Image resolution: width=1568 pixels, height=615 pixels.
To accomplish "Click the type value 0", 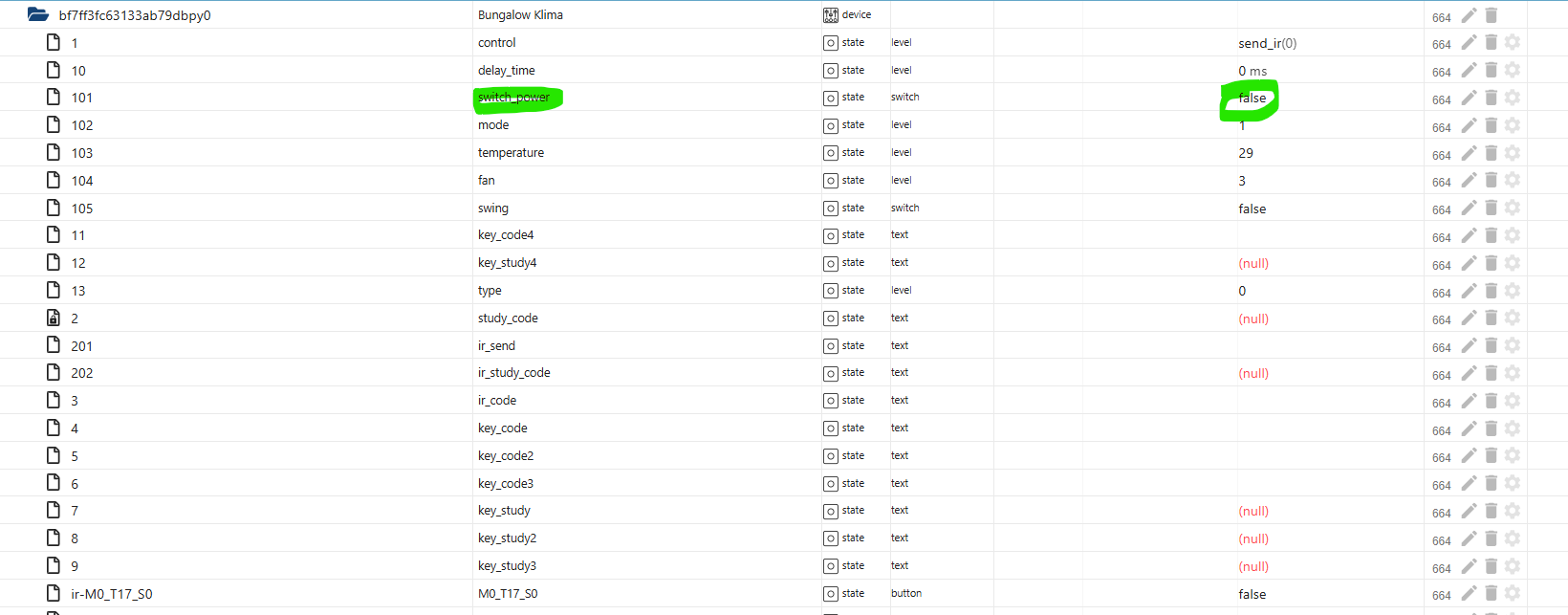I will (x=1242, y=291).
